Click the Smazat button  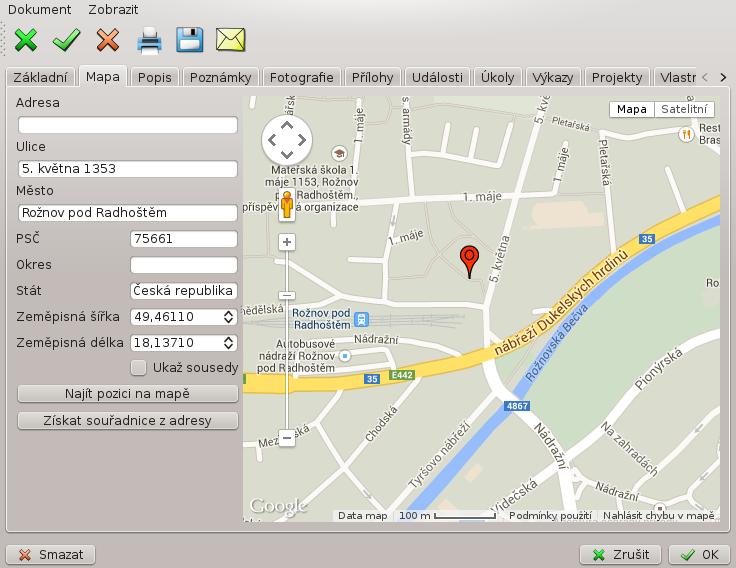(x=51, y=555)
